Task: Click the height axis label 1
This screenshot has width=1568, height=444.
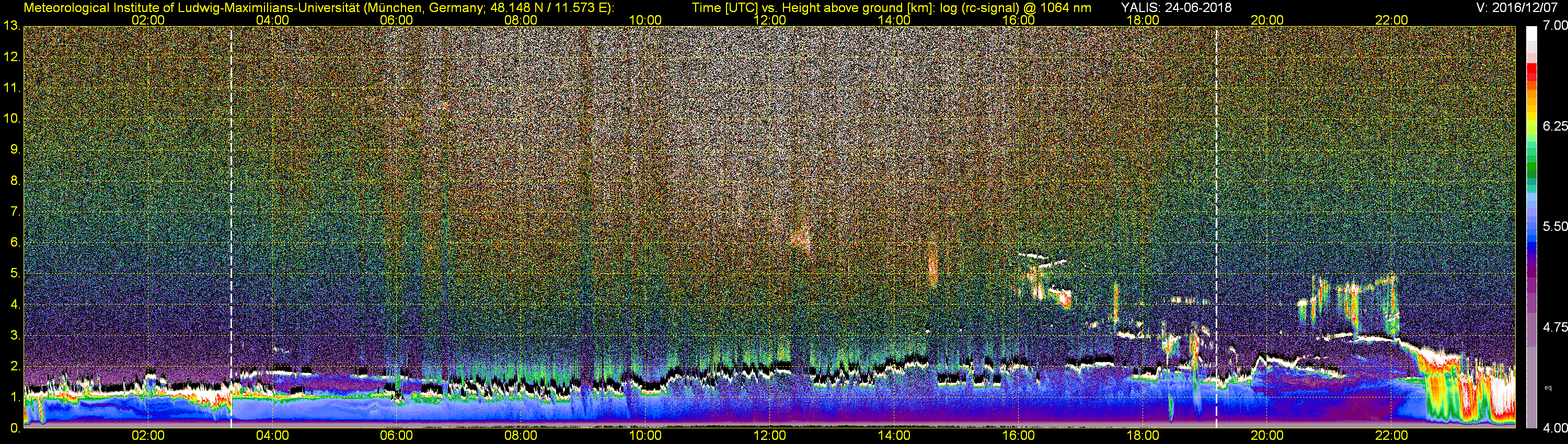Action: click(x=15, y=397)
